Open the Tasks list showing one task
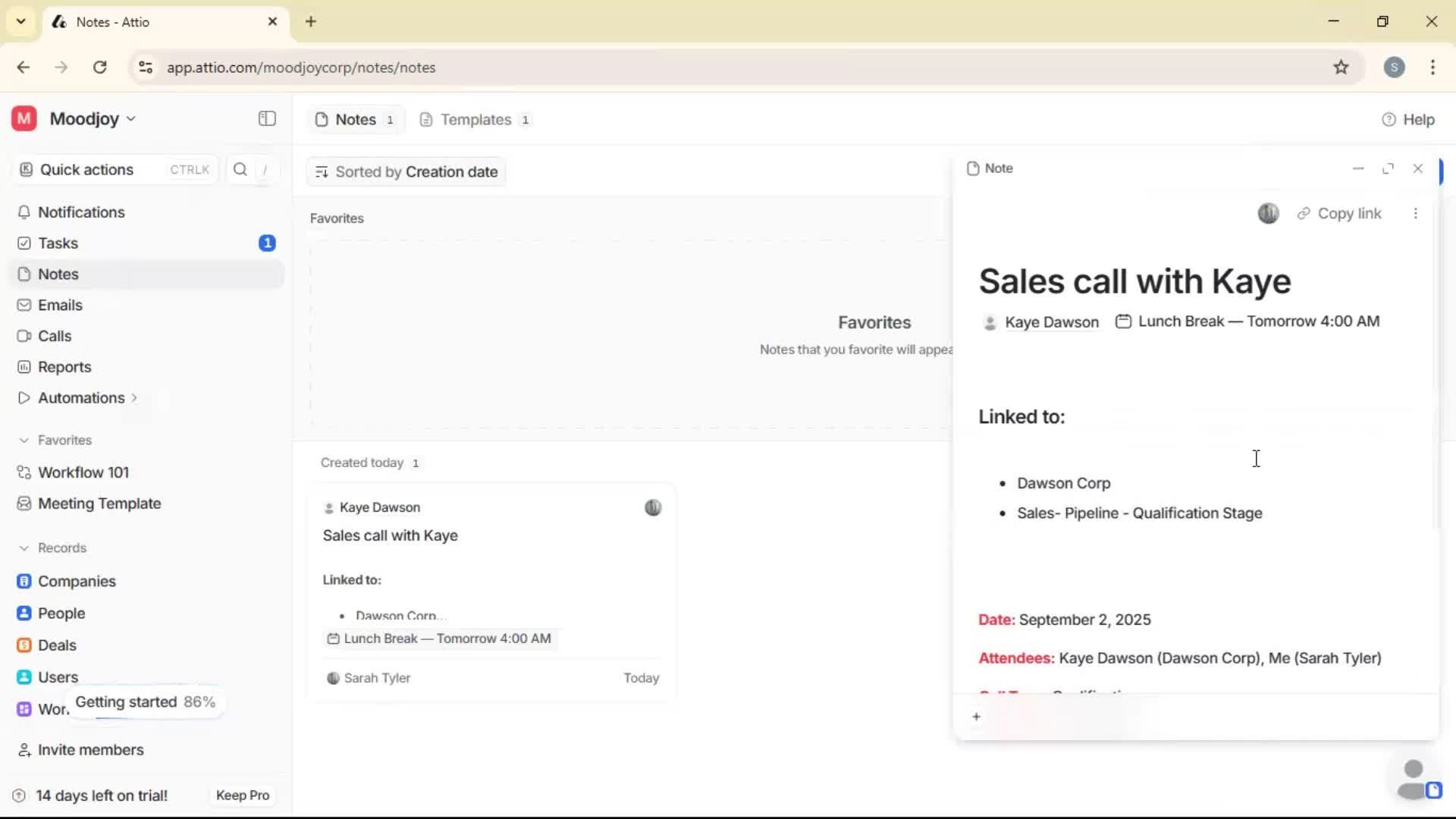 point(57,243)
